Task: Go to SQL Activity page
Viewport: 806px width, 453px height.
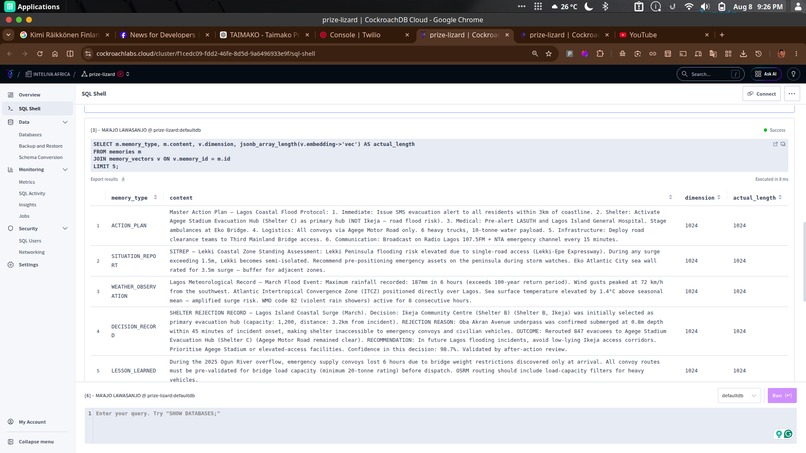Action: click(32, 193)
